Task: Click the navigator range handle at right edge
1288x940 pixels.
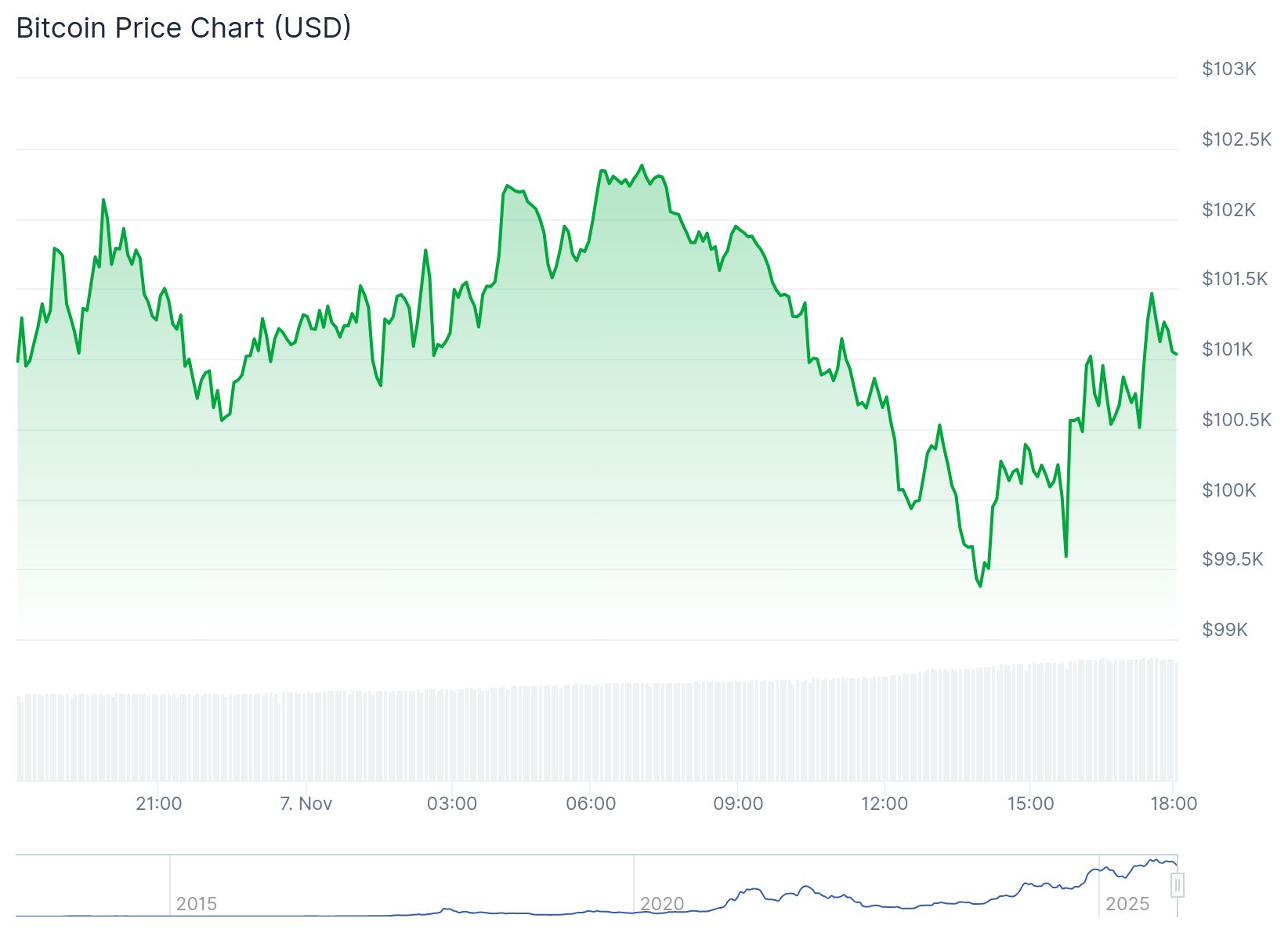Action: click(1177, 886)
